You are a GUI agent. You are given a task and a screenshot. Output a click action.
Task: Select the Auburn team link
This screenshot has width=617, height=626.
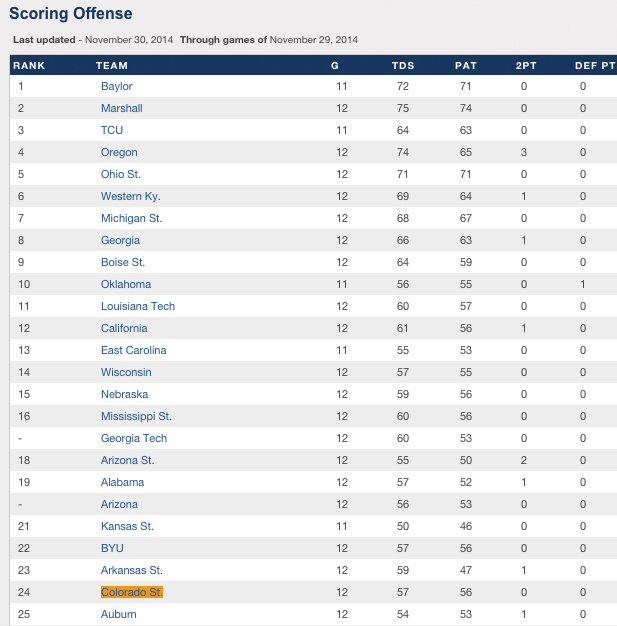[x=118, y=614]
